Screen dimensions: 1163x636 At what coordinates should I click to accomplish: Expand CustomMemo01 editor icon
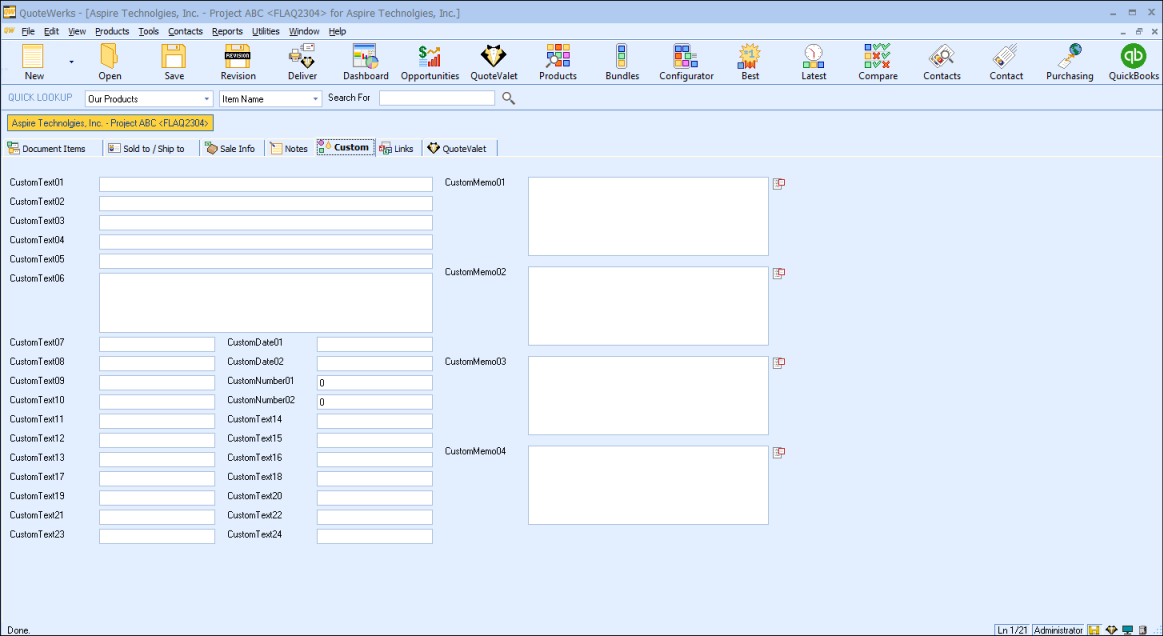[x=779, y=184]
